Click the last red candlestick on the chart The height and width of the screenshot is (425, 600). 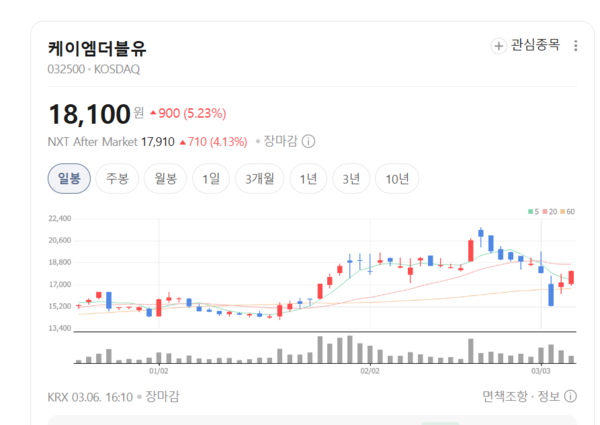click(x=571, y=277)
